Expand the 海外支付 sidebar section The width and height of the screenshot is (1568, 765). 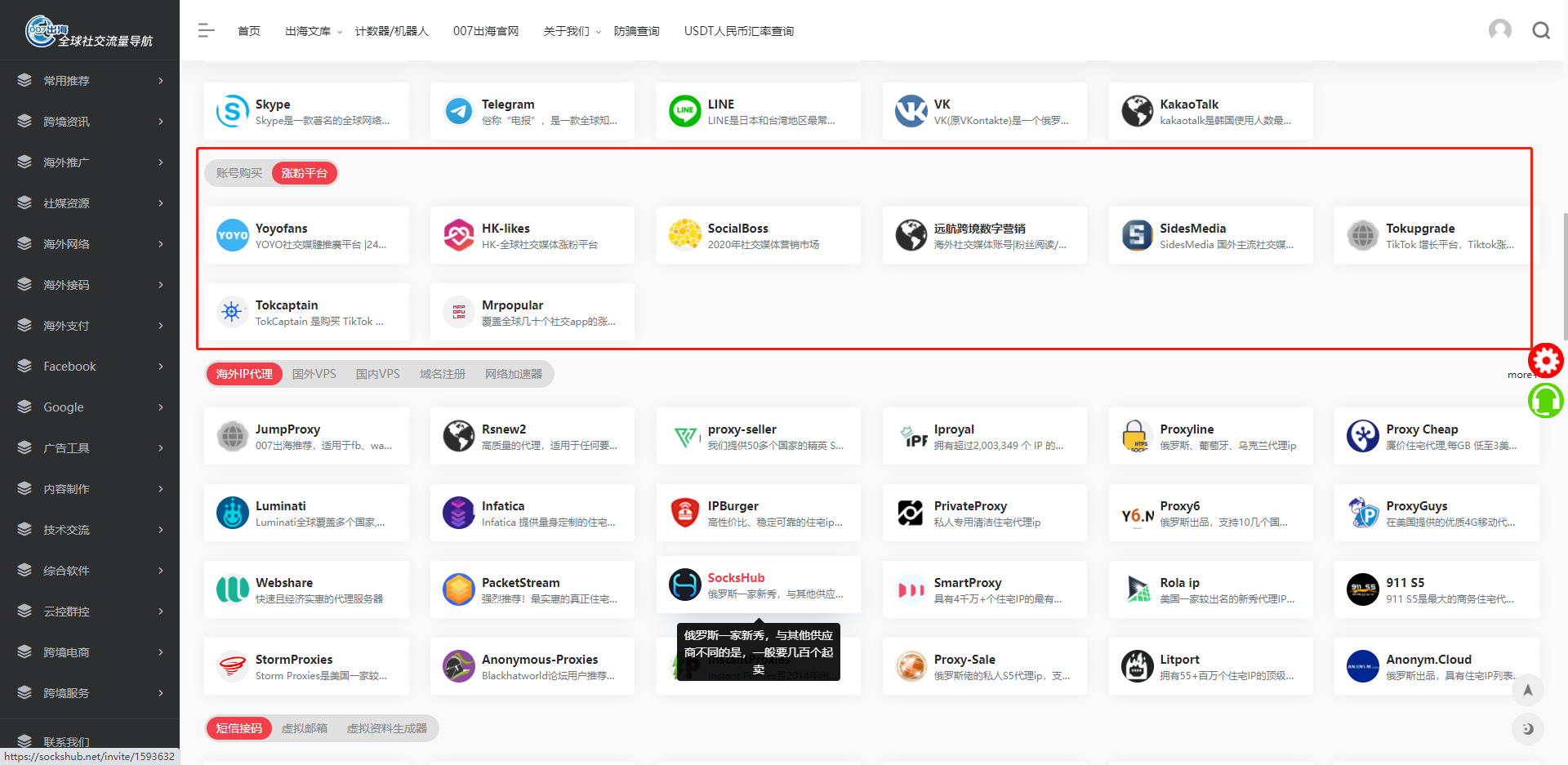click(x=68, y=325)
